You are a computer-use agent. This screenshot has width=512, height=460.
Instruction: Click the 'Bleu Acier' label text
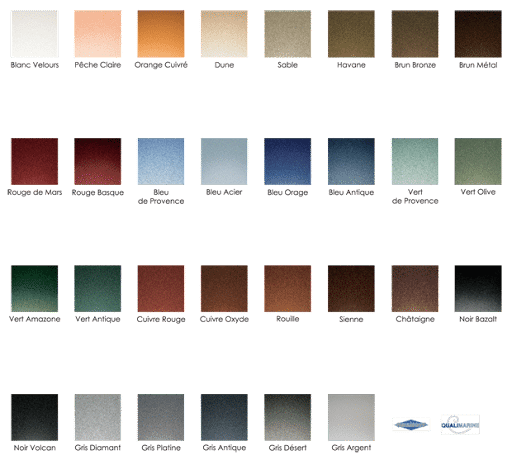pyautogui.click(x=224, y=192)
